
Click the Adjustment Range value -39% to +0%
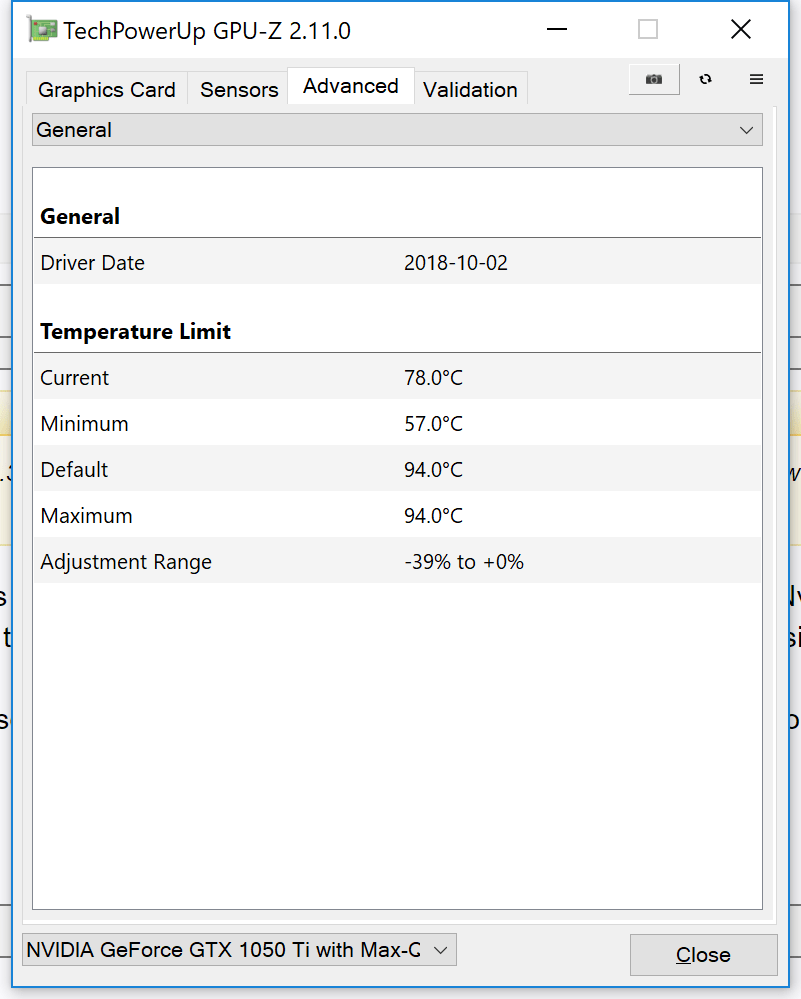pyautogui.click(x=464, y=562)
